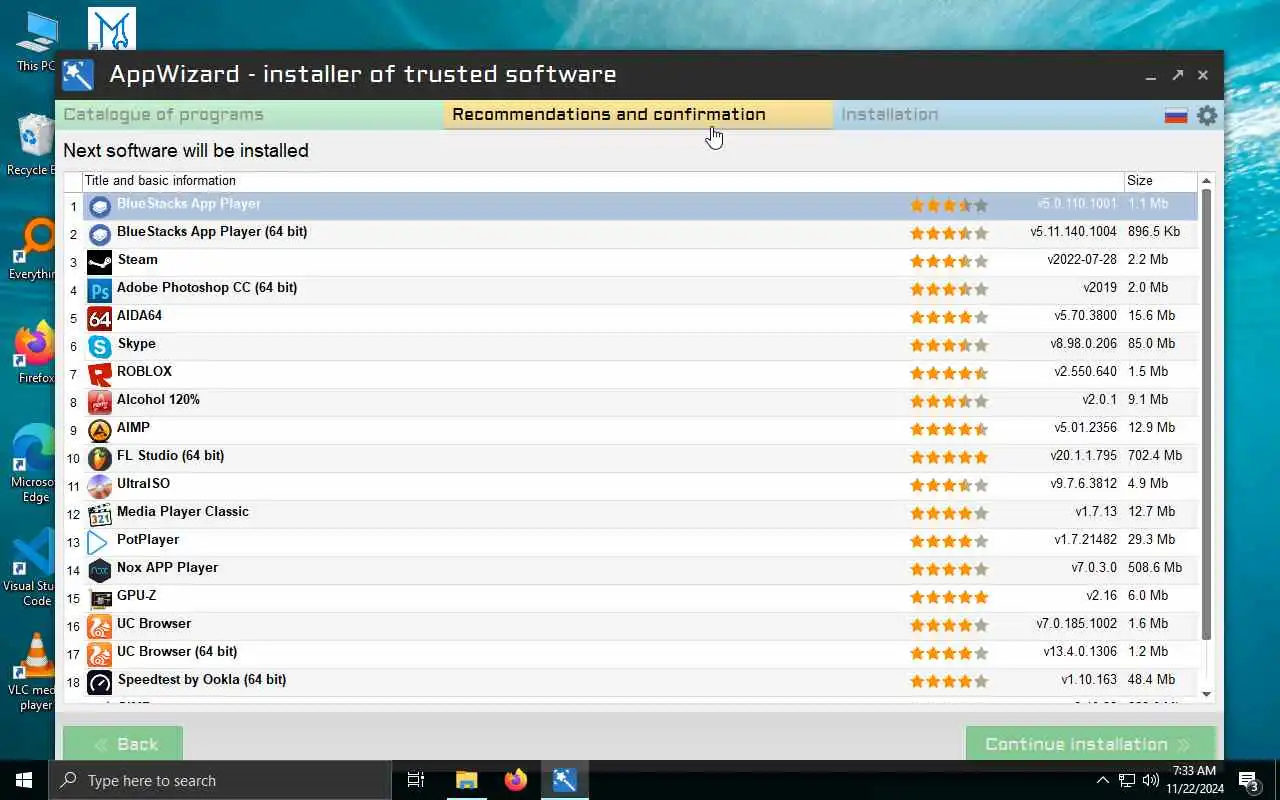Click the star rating for GPU-Z
The height and width of the screenshot is (800, 1280).
(x=948, y=598)
